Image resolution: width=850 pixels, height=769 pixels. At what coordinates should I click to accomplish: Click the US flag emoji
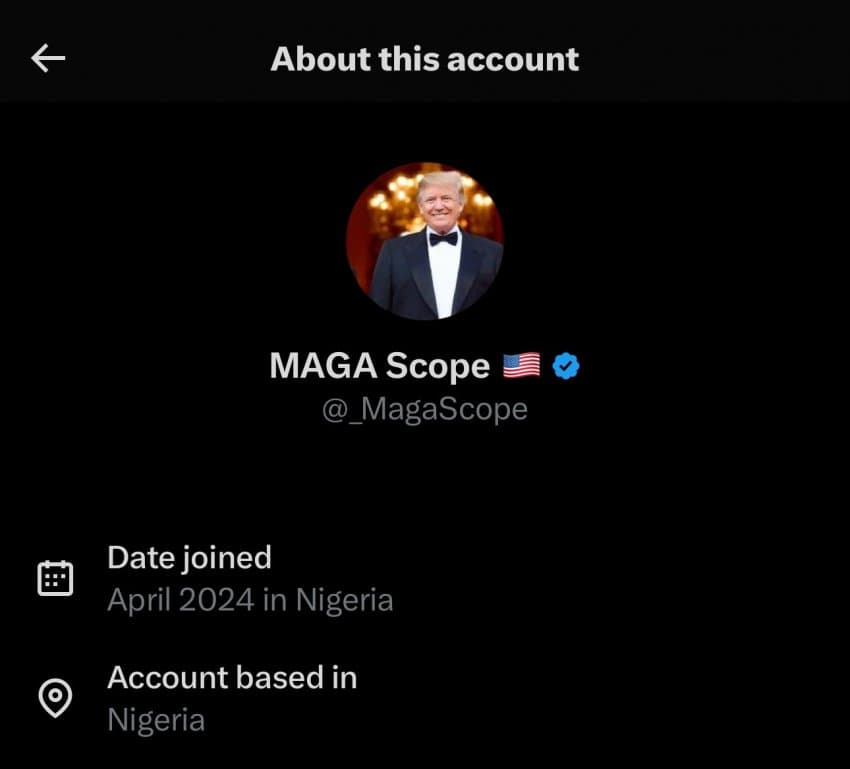point(521,366)
